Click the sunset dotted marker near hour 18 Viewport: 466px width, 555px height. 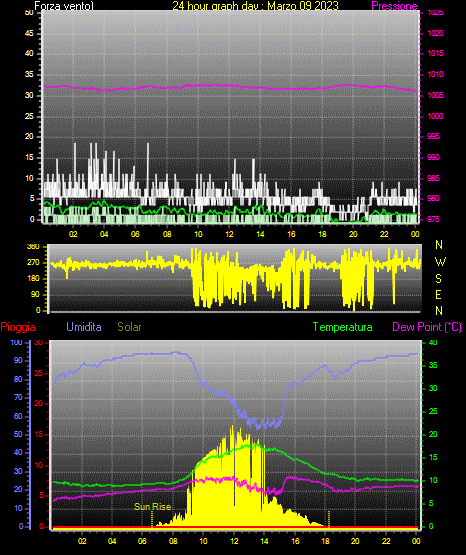[x=329, y=519]
